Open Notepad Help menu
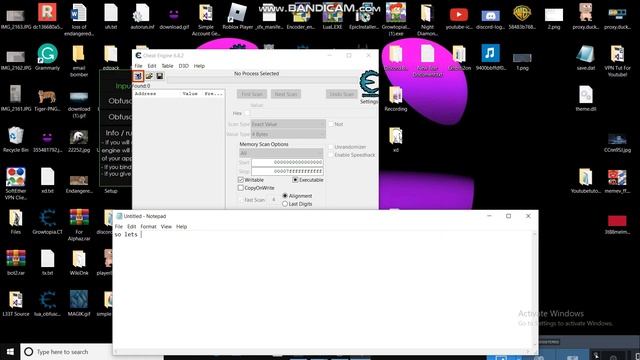 [x=182, y=227]
